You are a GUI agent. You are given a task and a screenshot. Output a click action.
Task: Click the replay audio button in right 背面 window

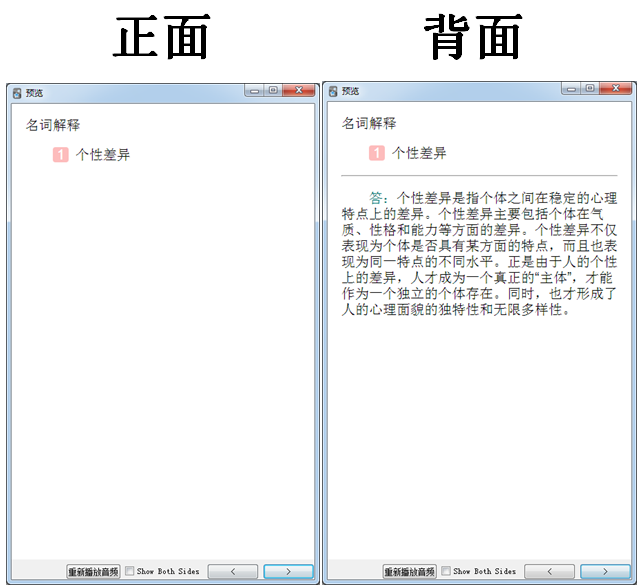click(x=409, y=571)
